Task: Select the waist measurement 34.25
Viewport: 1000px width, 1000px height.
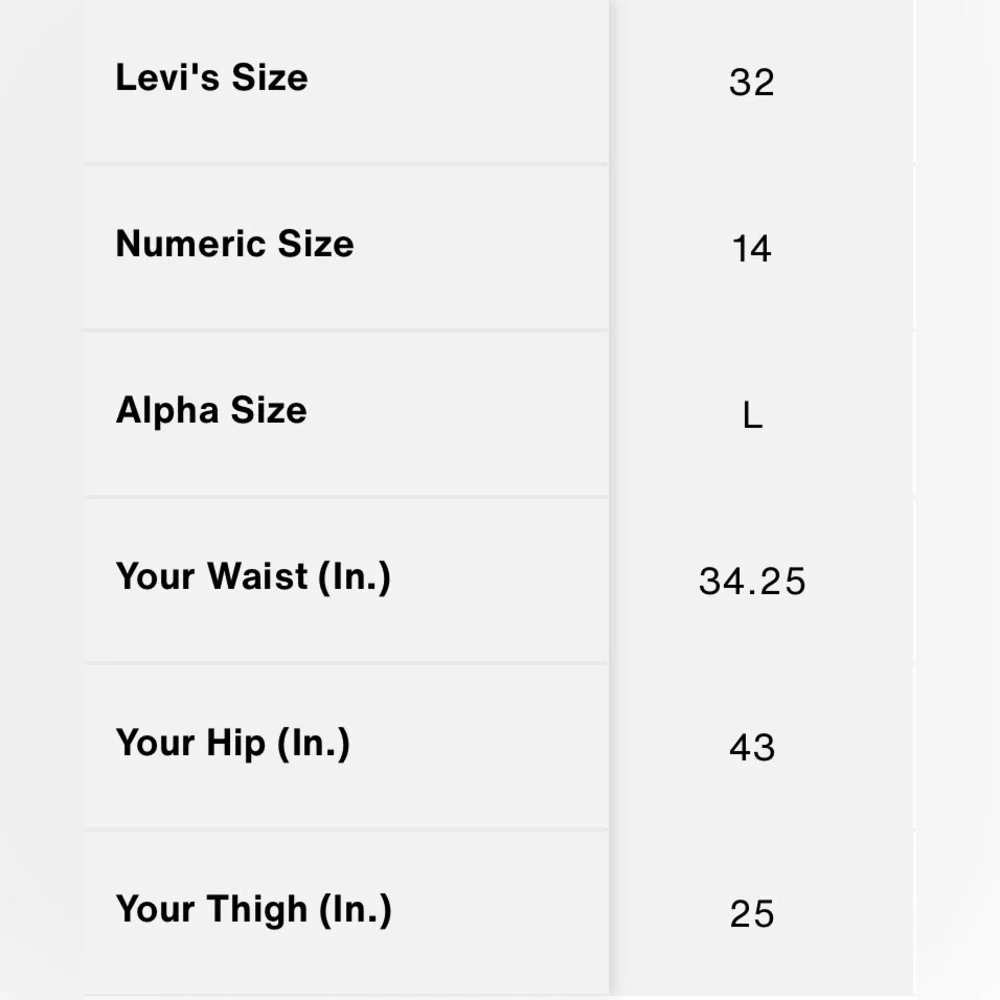Action: coord(752,581)
